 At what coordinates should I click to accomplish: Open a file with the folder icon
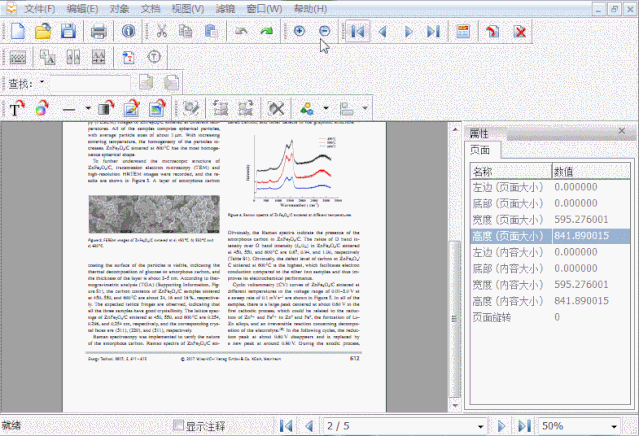pos(44,31)
